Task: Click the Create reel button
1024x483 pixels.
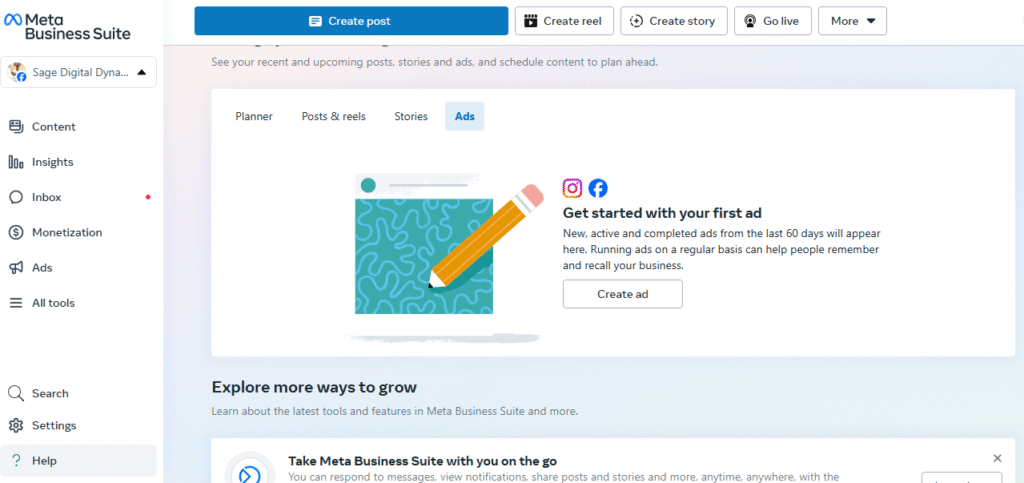Action: 564,21
